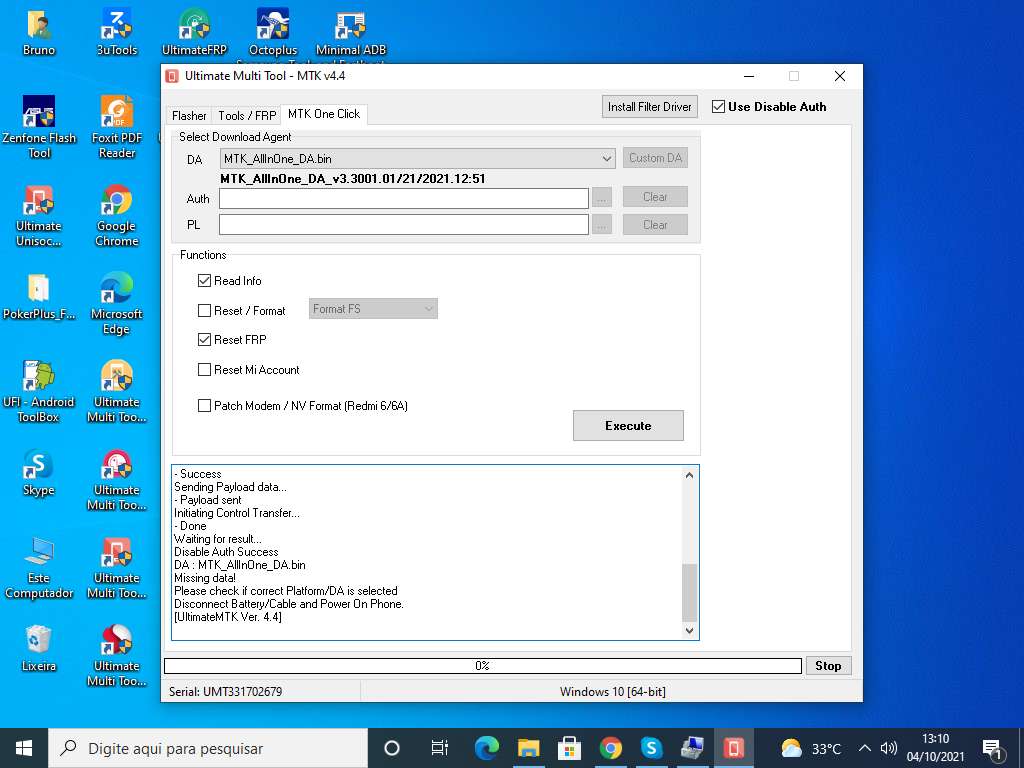Launch Zenfone Flash Tool from the desktop
Viewport: 1024px width, 768px height.
(39, 127)
